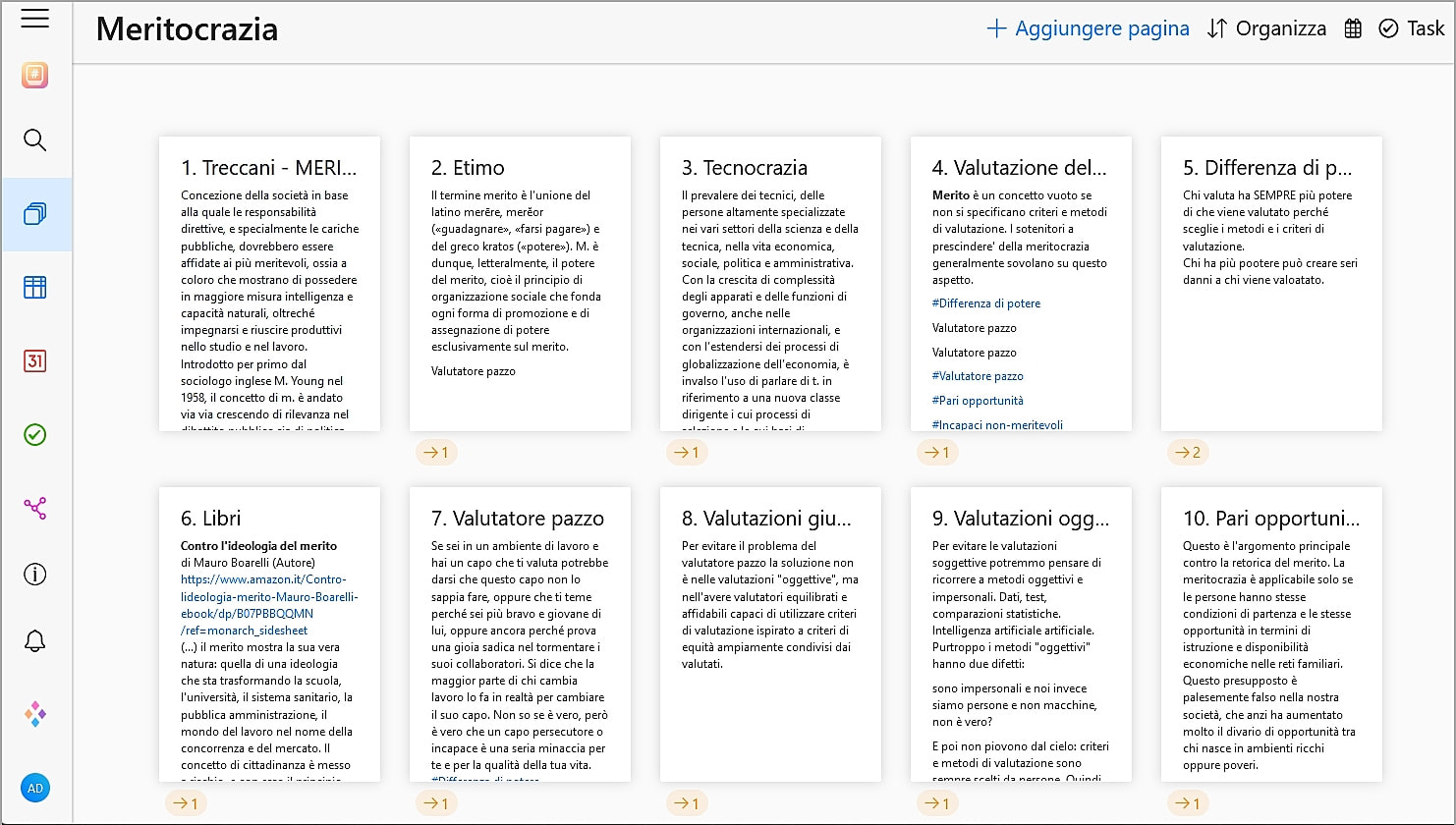Screen dimensions: 1456x825
Task: Click the colorful diamonds icon
Action: [34, 714]
